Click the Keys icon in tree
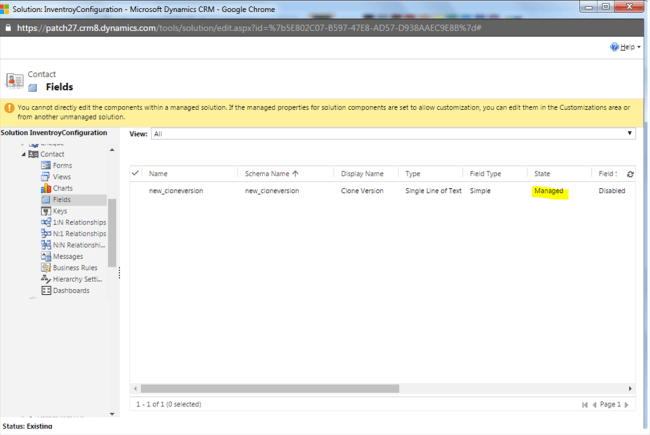The height and width of the screenshot is (435, 650). tap(46, 211)
